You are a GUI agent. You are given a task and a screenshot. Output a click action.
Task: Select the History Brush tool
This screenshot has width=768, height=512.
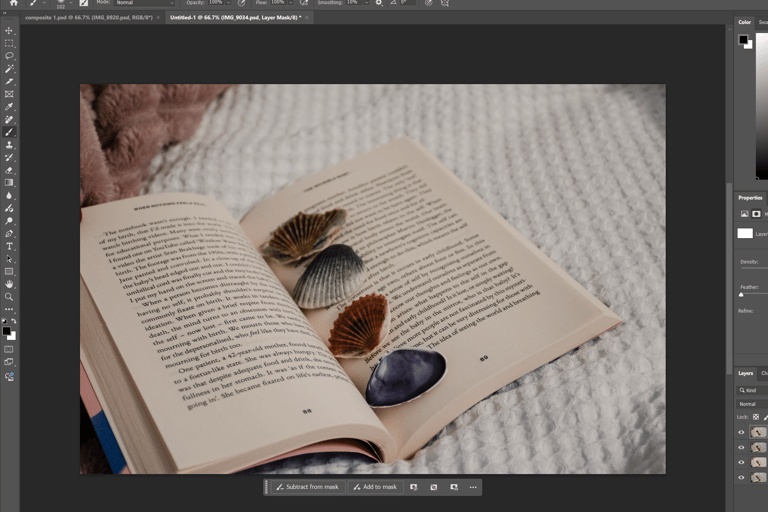tap(9, 158)
